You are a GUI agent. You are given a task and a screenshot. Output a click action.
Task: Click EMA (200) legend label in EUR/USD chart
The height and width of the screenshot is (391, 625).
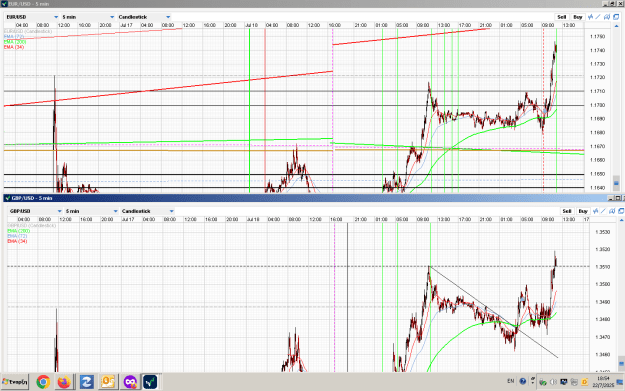pyautogui.click(x=15, y=41)
